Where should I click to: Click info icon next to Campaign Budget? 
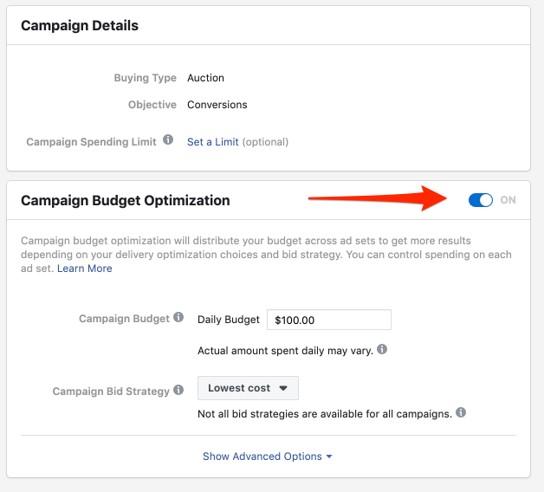pyautogui.click(x=178, y=317)
